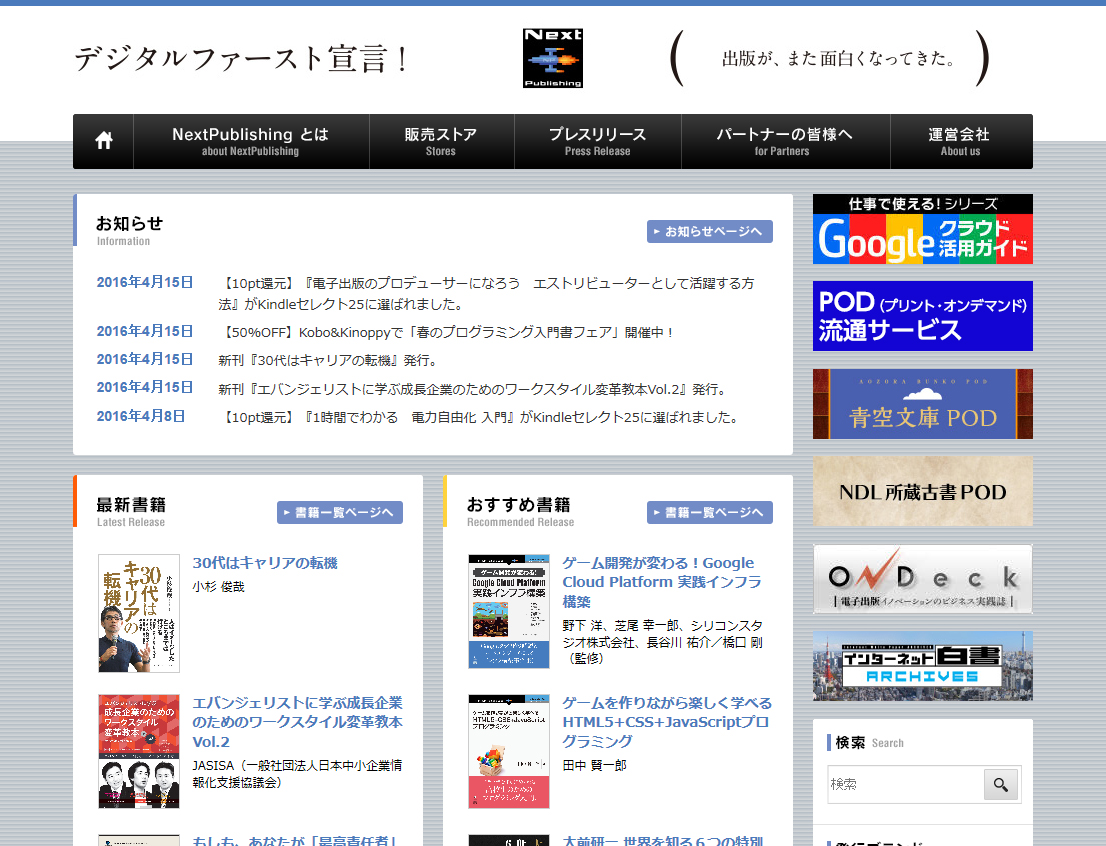Open news about Kindleセレクト25 電子出版のプロデューサー
The height and width of the screenshot is (846, 1106).
(486, 294)
